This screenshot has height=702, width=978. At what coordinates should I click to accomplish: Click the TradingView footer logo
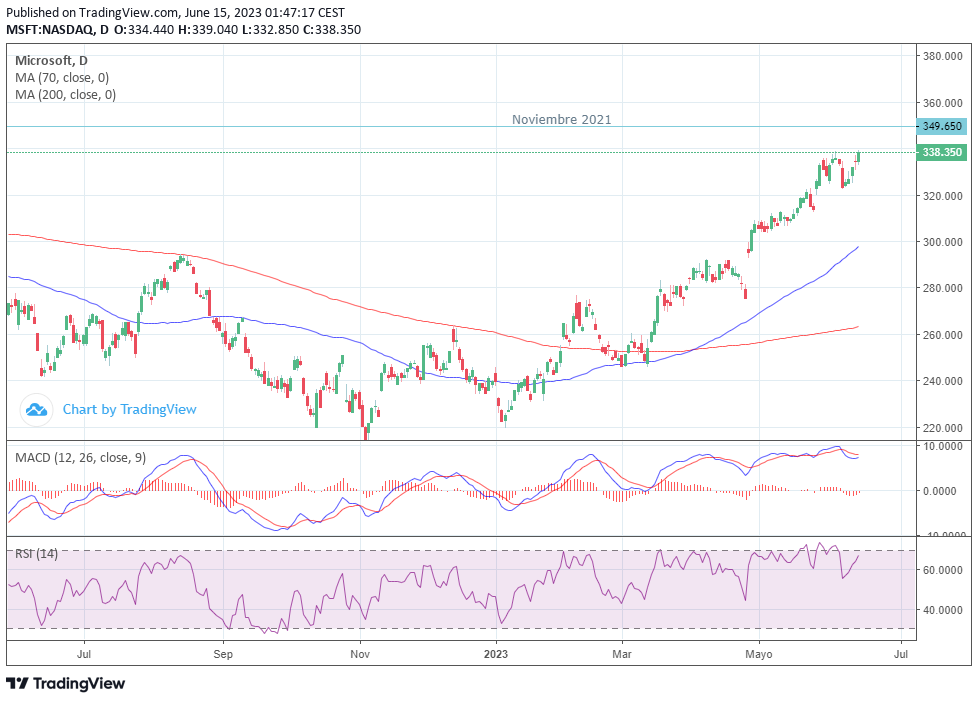pyautogui.click(x=65, y=683)
